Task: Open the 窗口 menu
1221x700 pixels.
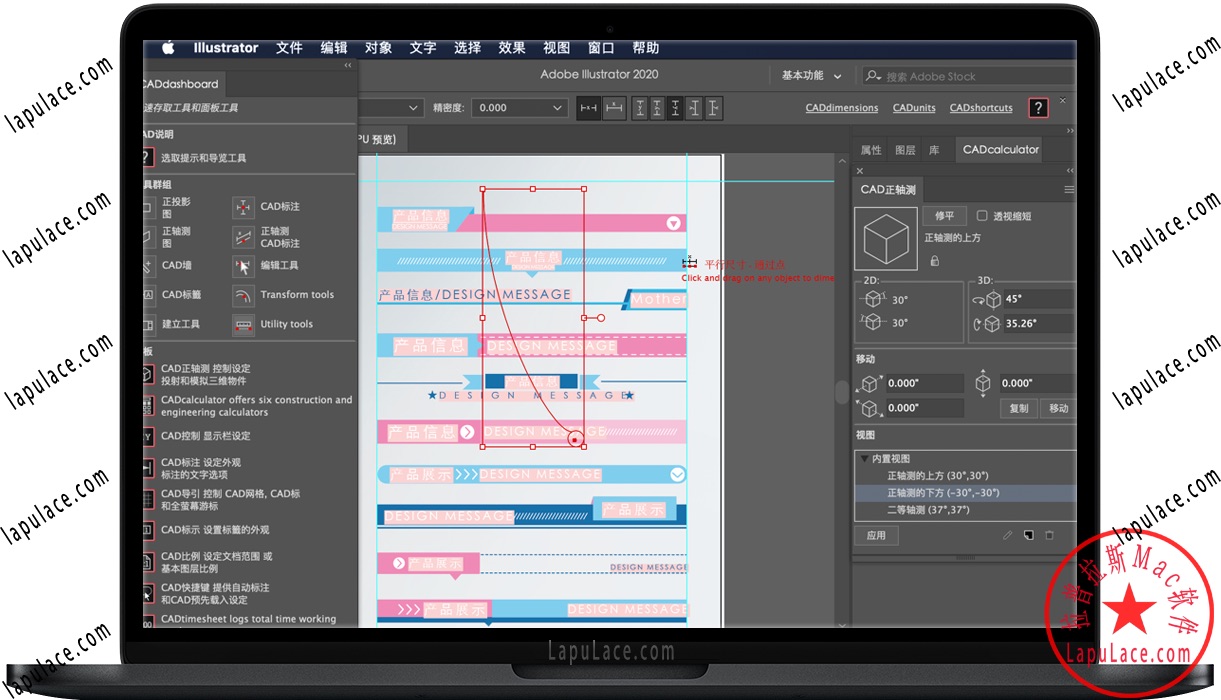Action: pos(601,47)
